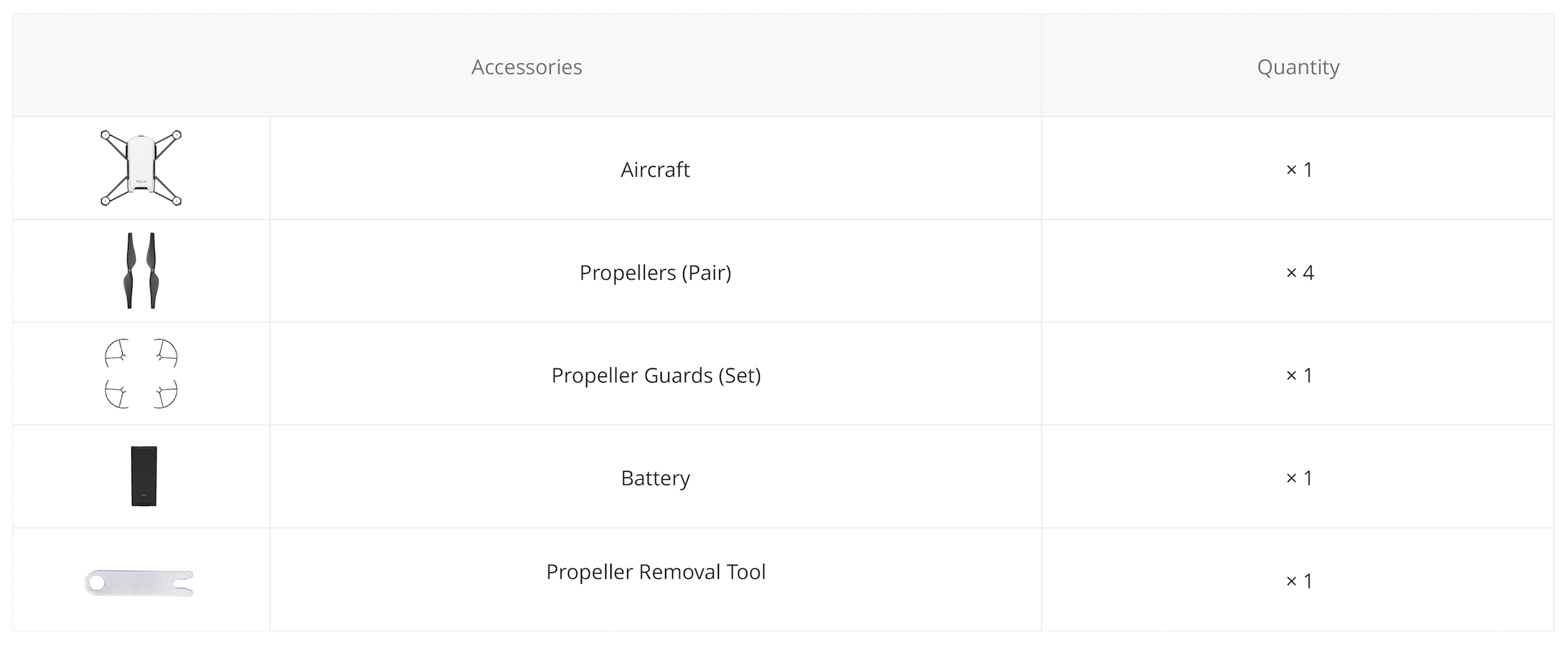Click the Accessories column header
The image size is (1568, 647).
526,67
